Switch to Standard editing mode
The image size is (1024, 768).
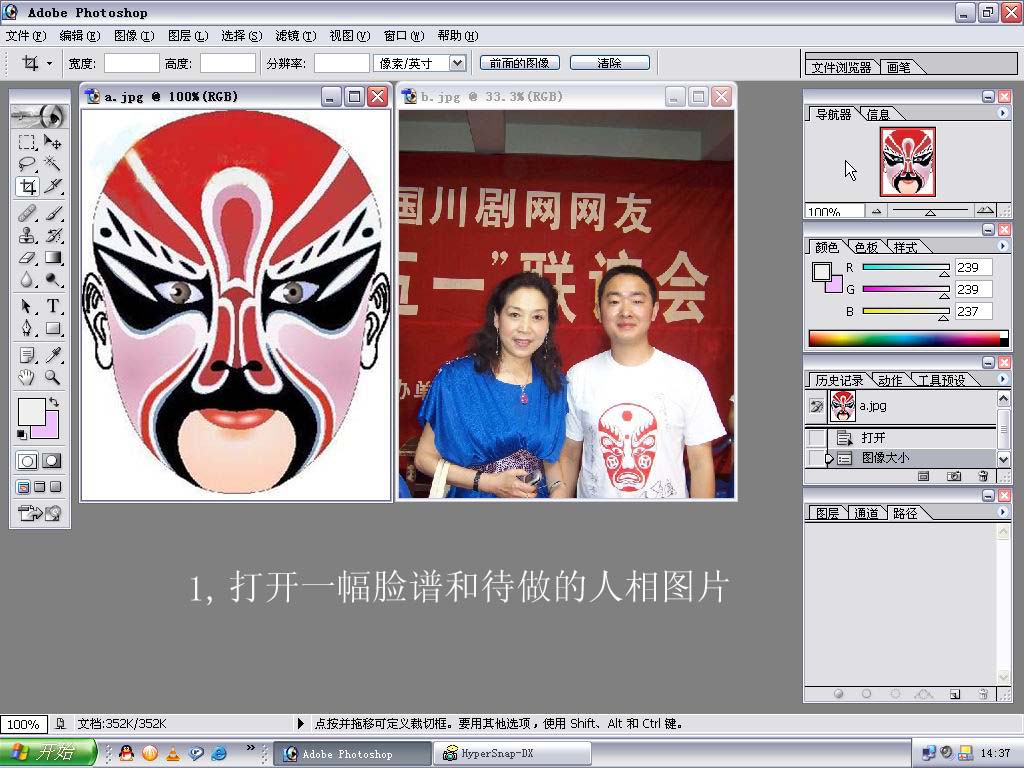(27, 461)
